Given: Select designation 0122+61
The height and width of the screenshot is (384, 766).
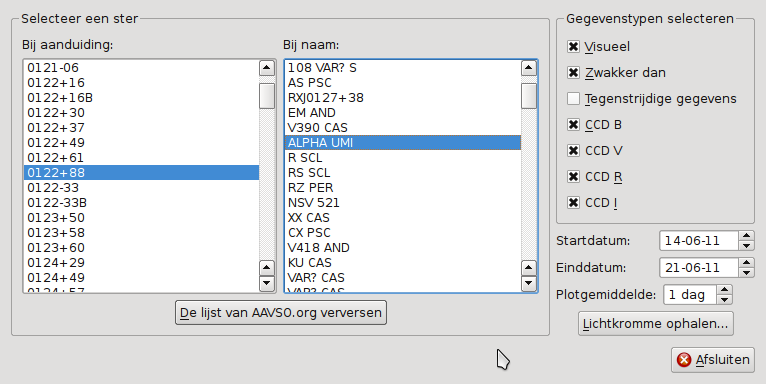Looking at the screenshot, I should (x=141, y=157).
